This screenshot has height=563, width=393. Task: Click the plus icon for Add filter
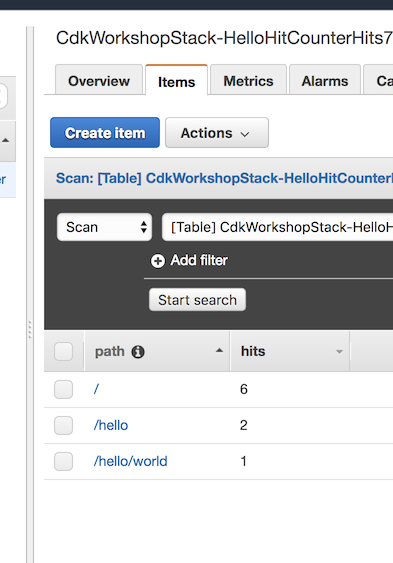[x=158, y=261]
